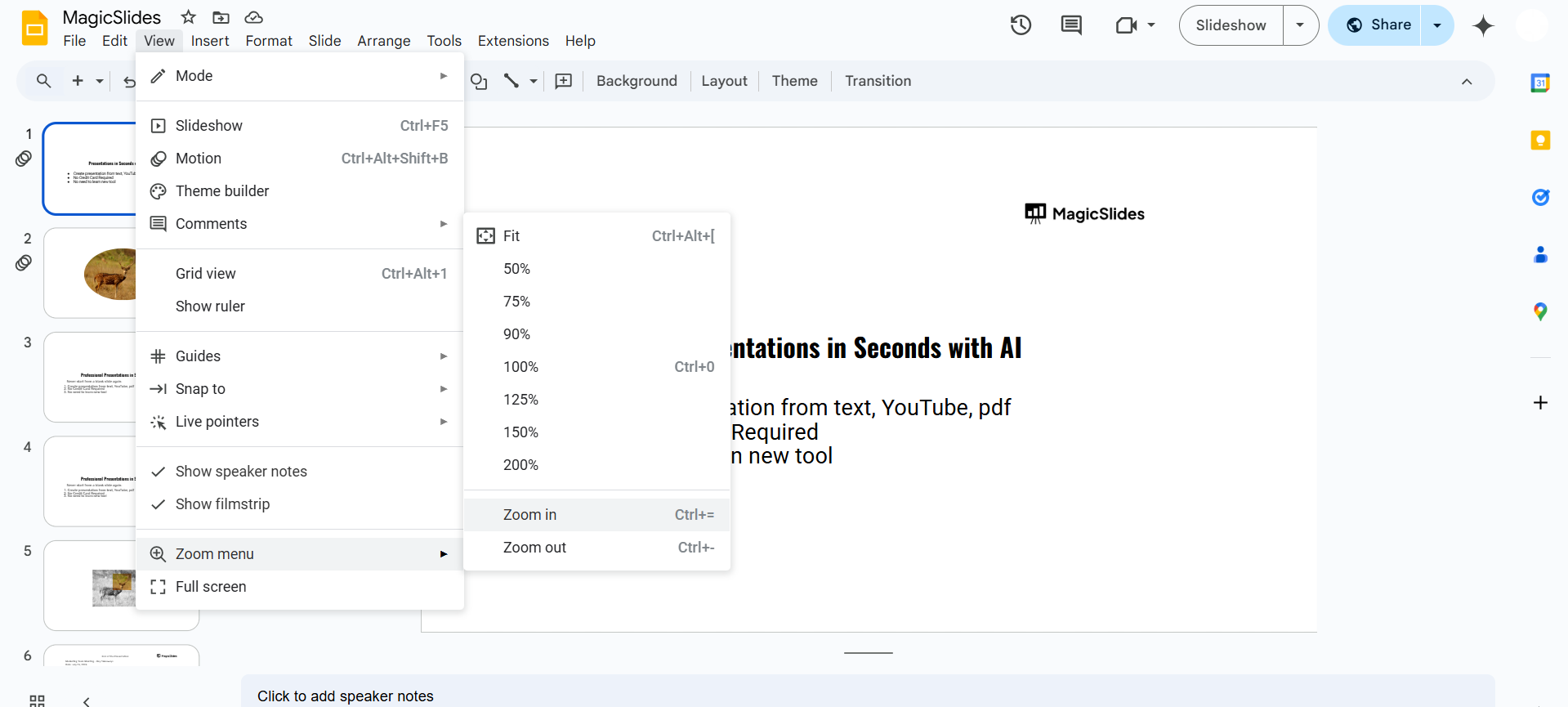Toggle Show ruler option

point(210,307)
